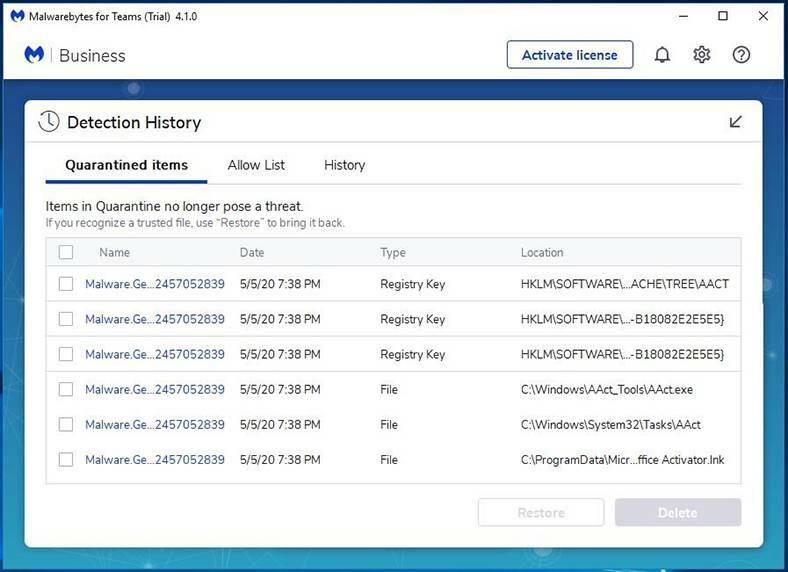Click the help question mark icon

741,55
